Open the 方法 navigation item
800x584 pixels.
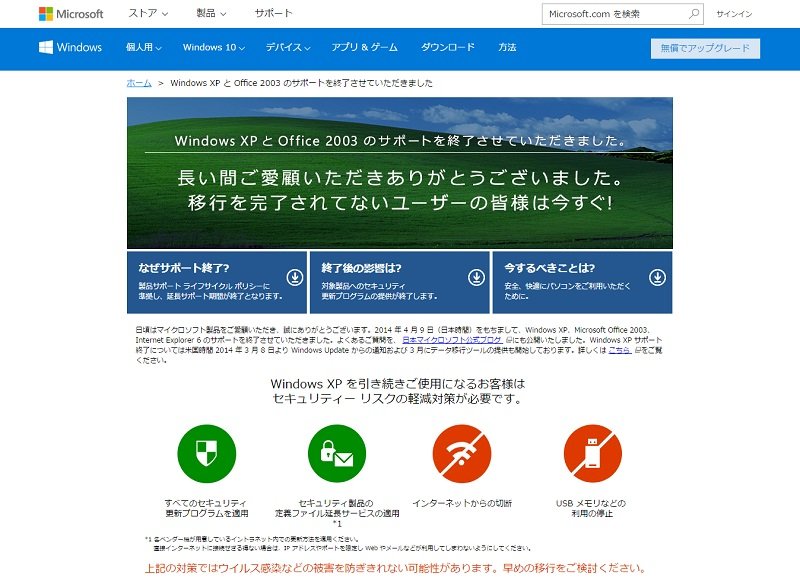point(507,47)
